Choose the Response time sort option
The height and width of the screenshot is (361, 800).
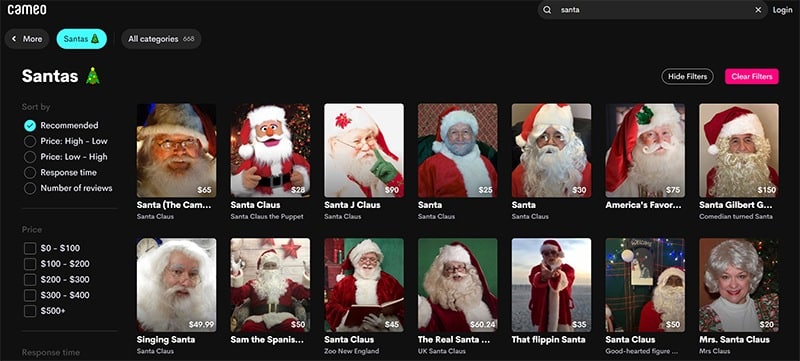coord(60,172)
